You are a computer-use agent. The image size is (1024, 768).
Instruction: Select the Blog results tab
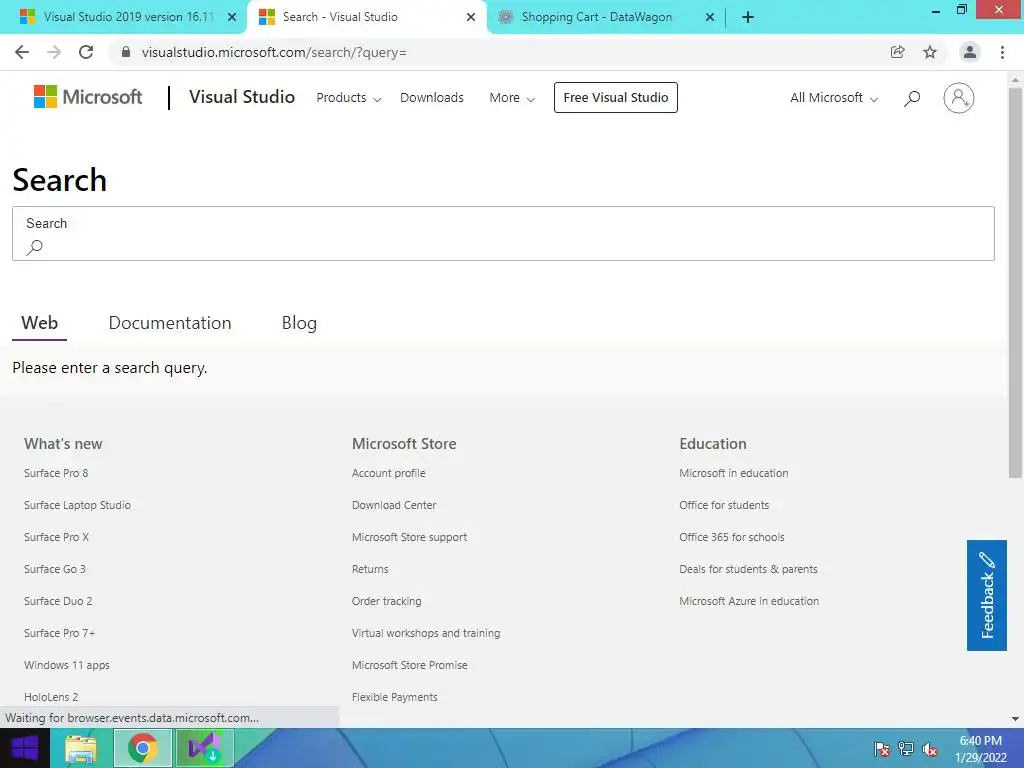(299, 323)
